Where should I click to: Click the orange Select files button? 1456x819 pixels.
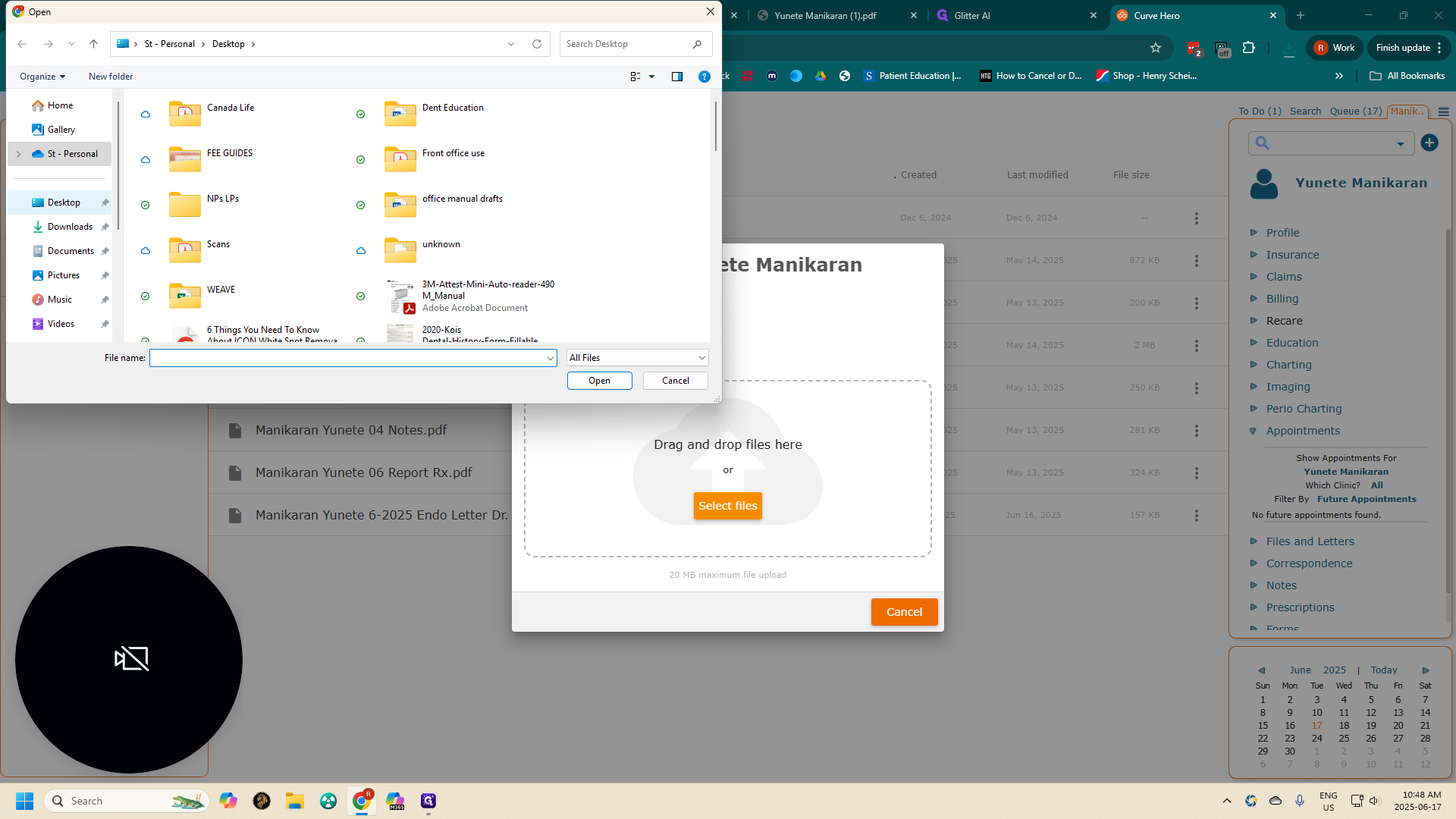(x=727, y=506)
